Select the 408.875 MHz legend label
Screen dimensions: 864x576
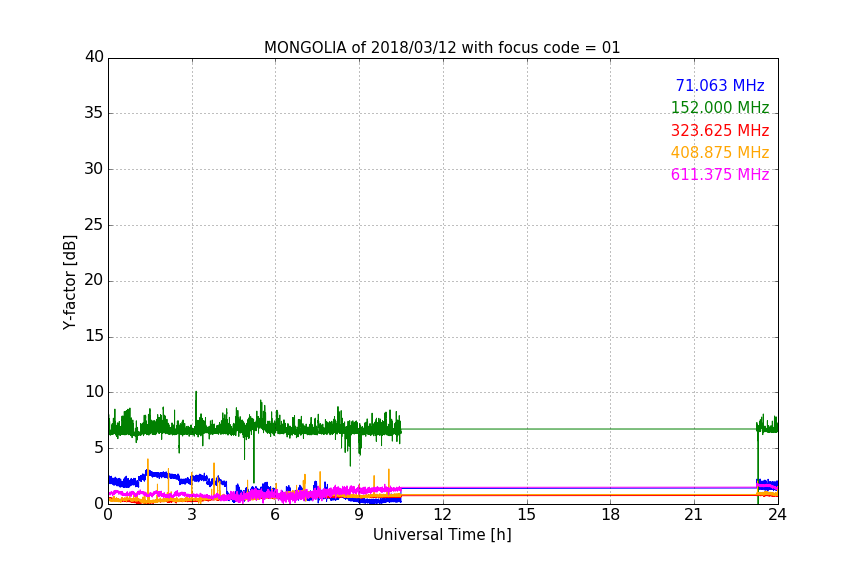click(720, 152)
